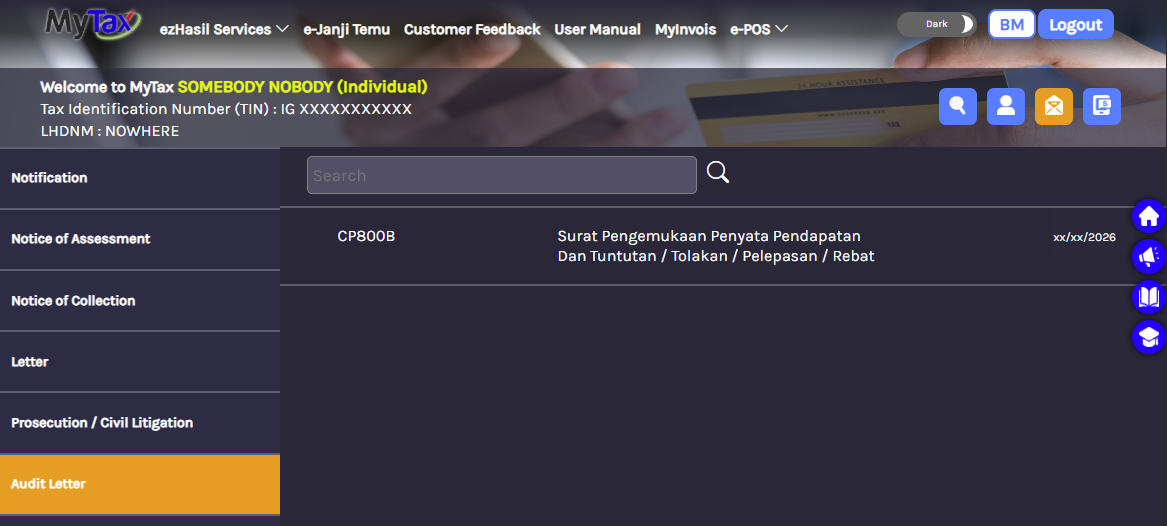Open e-Janji Temu from top menu
Screen dimensions: 1167x526
(346, 29)
